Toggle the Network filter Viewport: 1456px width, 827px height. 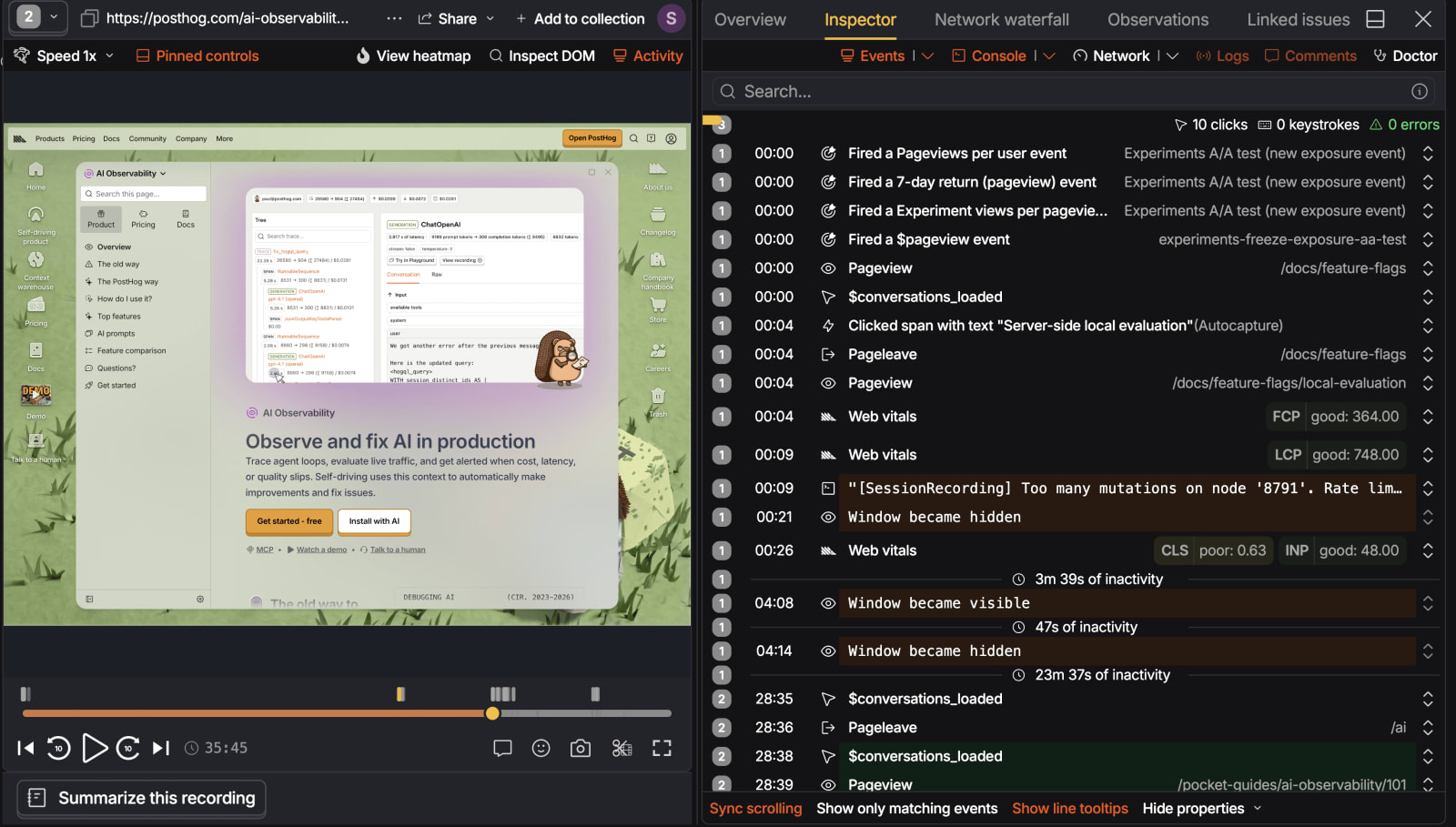click(x=1111, y=55)
